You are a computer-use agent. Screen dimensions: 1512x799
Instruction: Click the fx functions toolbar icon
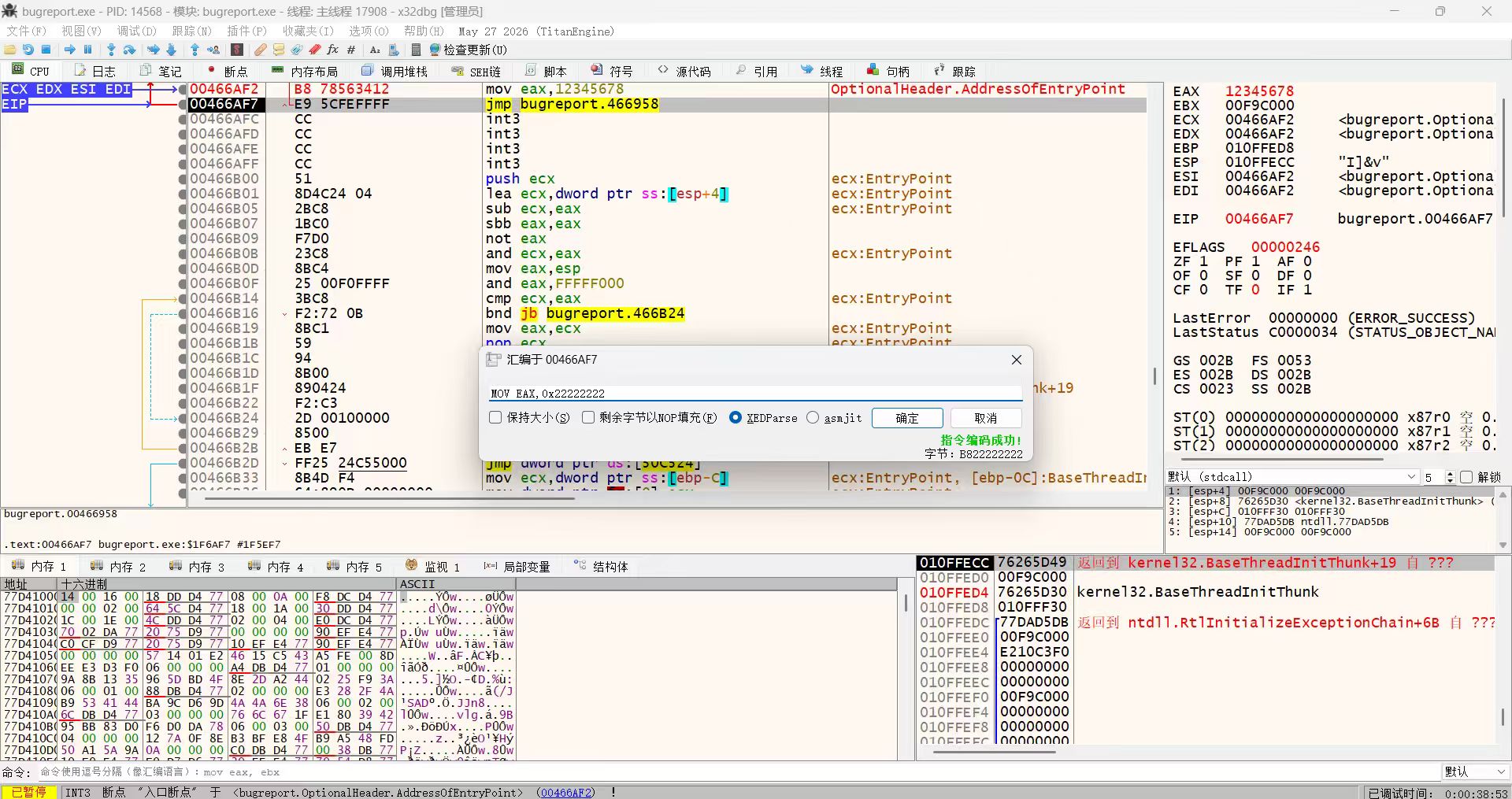click(332, 50)
